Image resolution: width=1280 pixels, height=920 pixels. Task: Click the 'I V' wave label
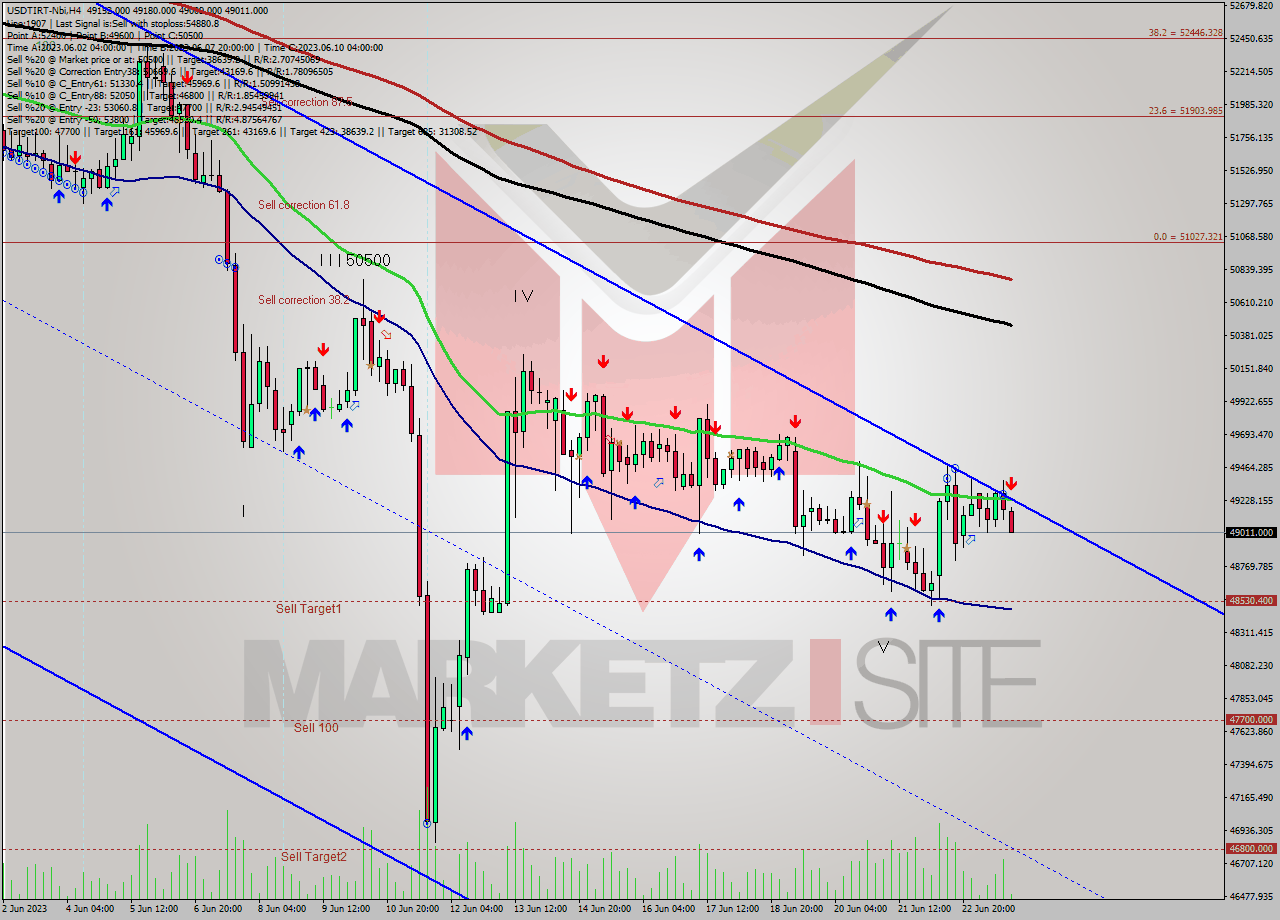(x=523, y=296)
